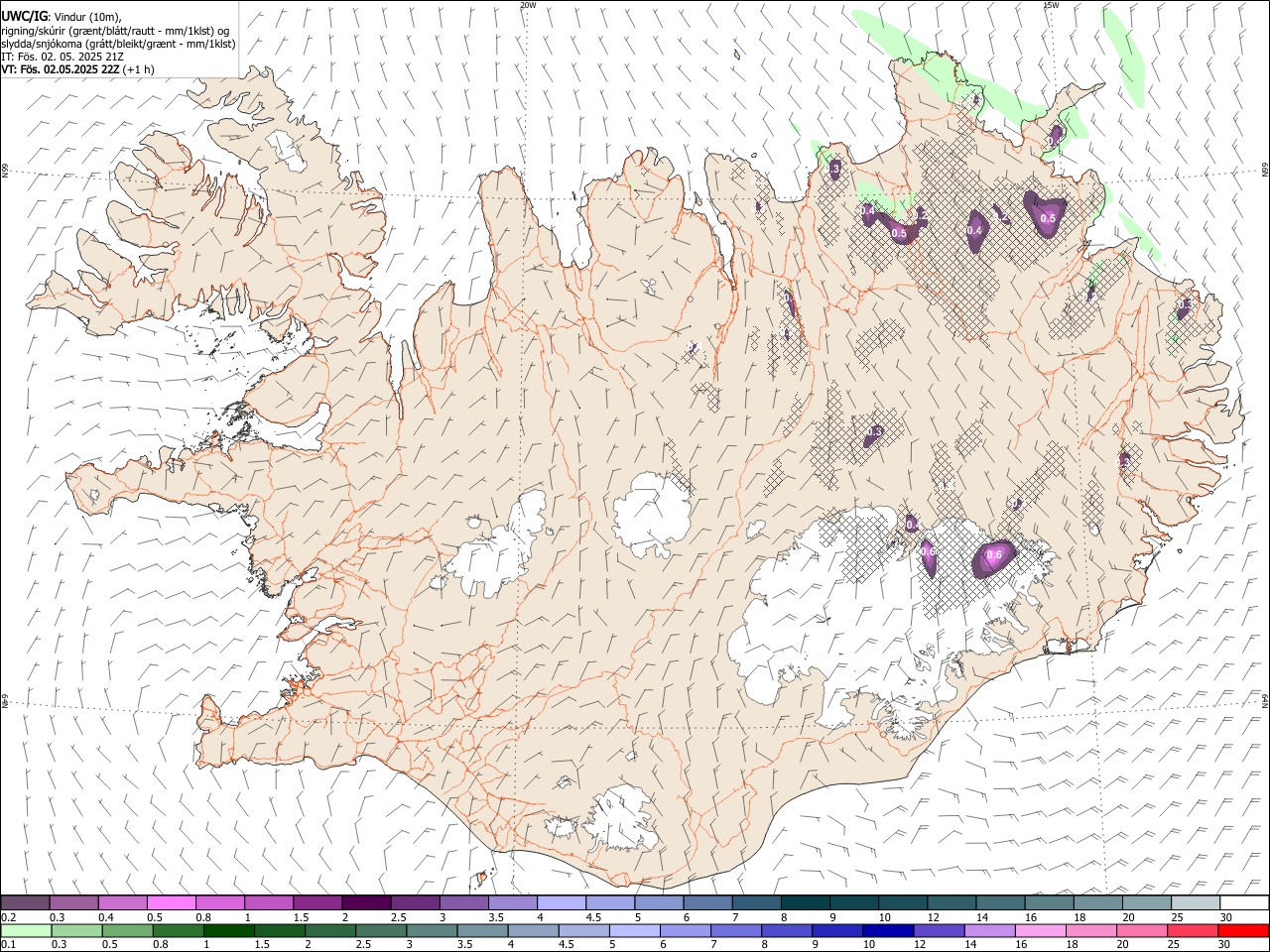Click the '20W' longitude label at top

coord(528,5)
